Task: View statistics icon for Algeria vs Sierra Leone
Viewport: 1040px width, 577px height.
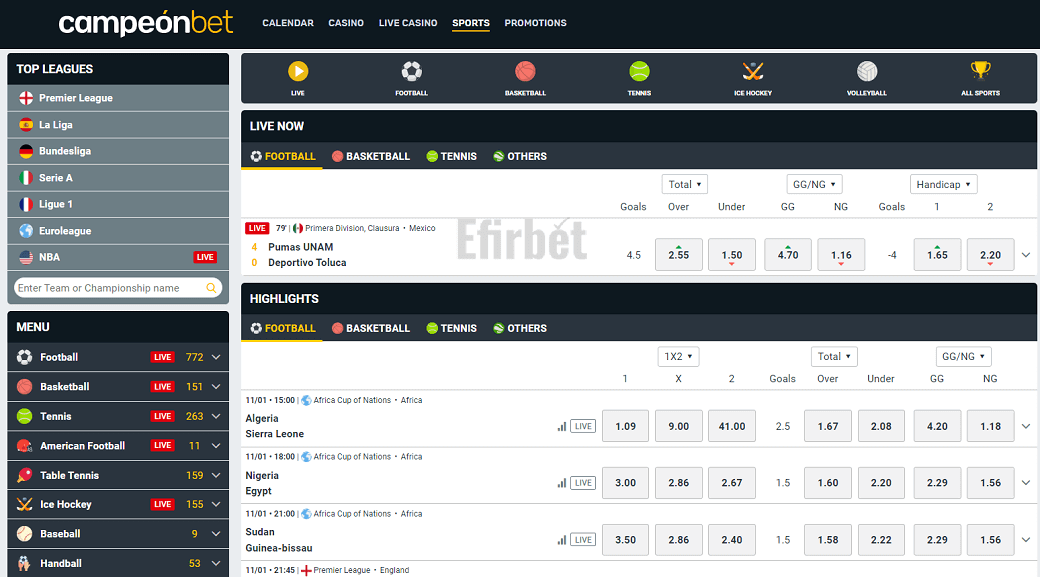Action: pos(562,426)
